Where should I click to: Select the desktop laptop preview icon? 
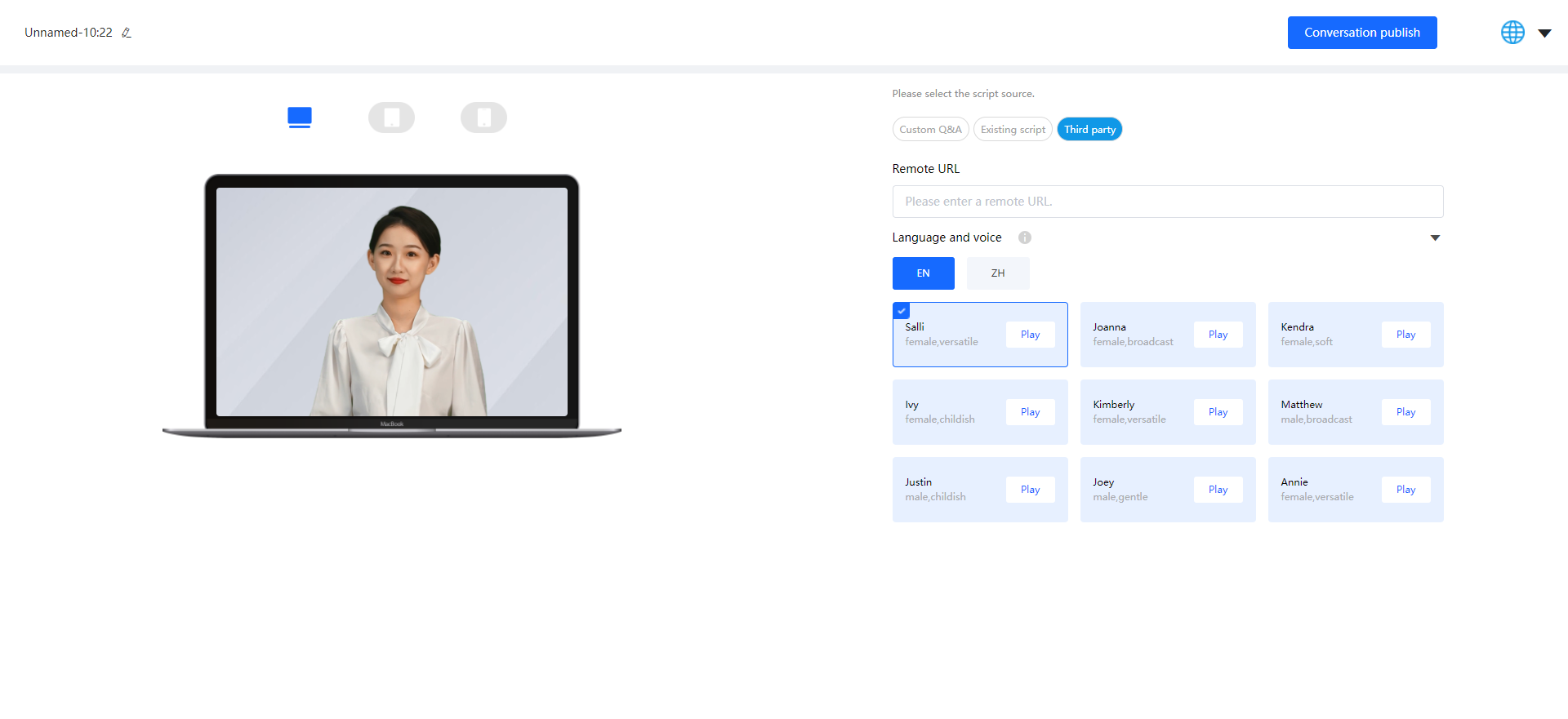(300, 118)
